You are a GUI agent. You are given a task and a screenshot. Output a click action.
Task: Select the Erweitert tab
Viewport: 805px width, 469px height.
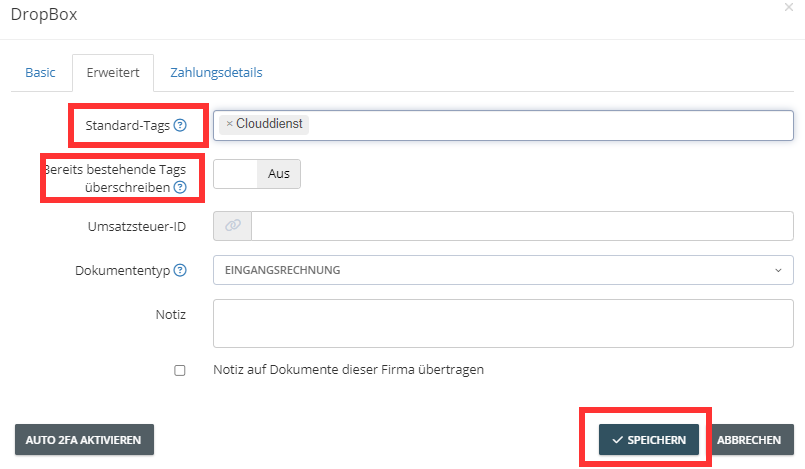point(113,72)
